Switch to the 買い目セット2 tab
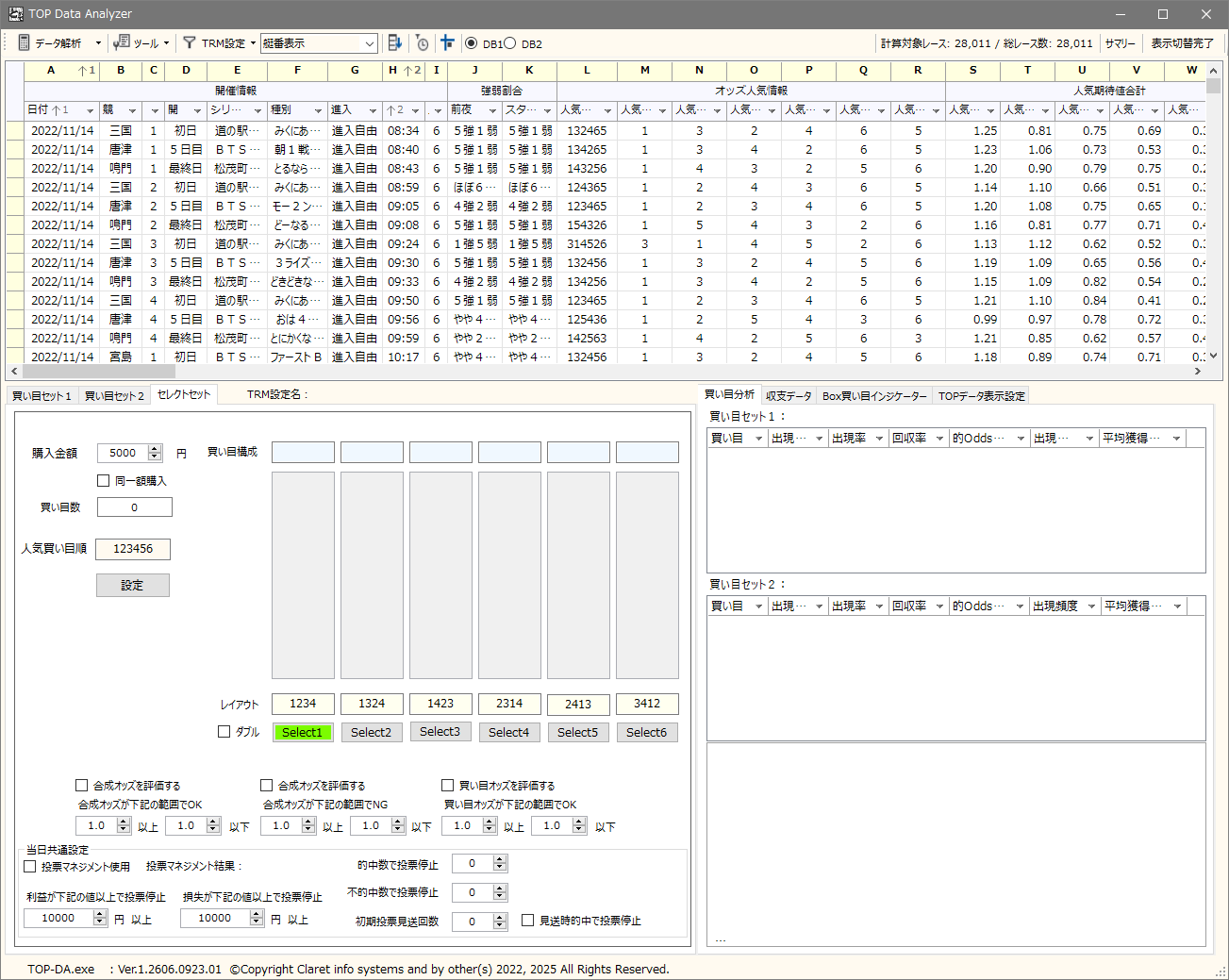The height and width of the screenshot is (980, 1229). (x=114, y=396)
